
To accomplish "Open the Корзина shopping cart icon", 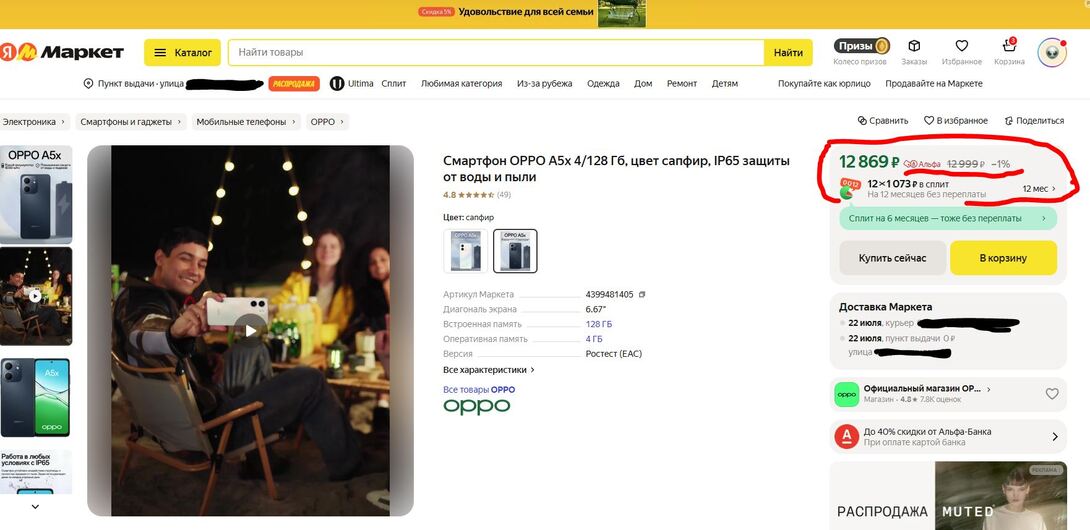I will pos(1009,47).
